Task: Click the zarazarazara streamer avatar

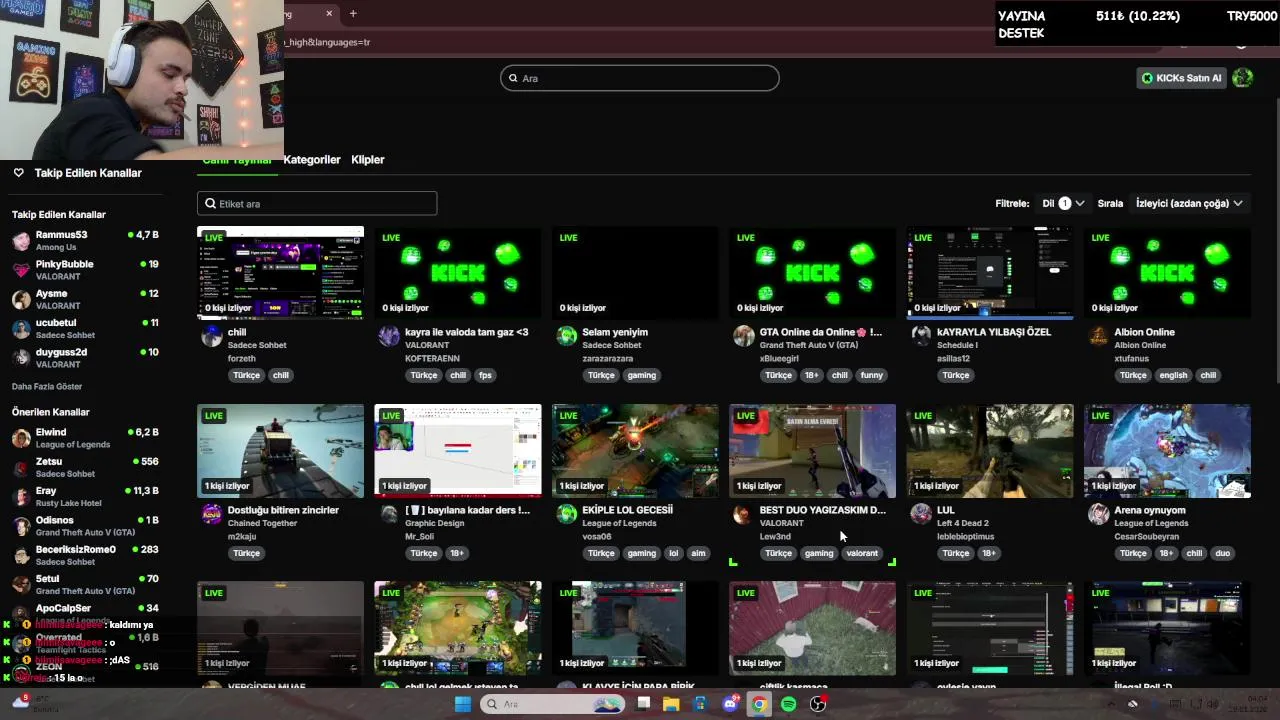Action: coord(567,336)
